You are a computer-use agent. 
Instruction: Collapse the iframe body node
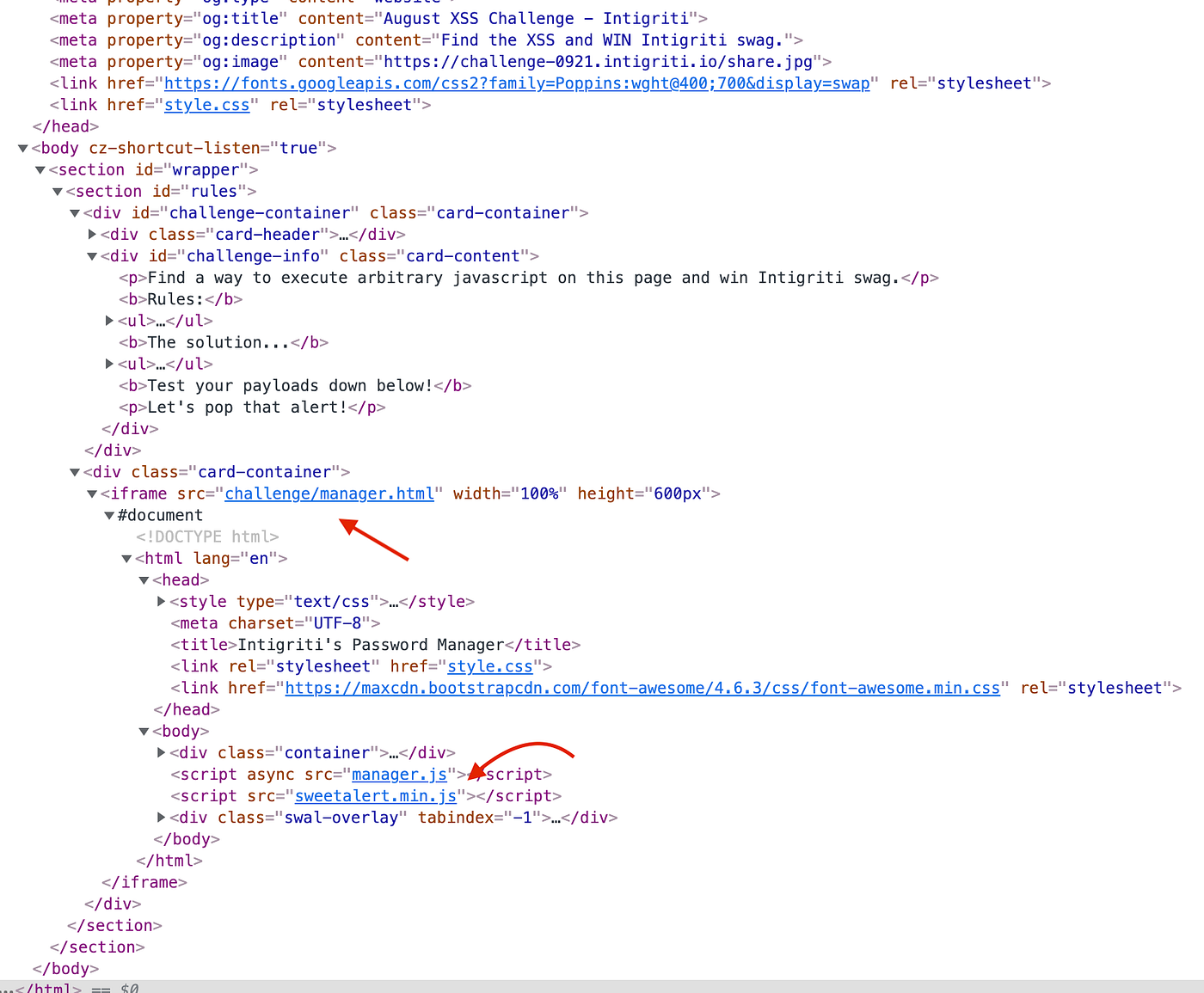pyautogui.click(x=144, y=732)
